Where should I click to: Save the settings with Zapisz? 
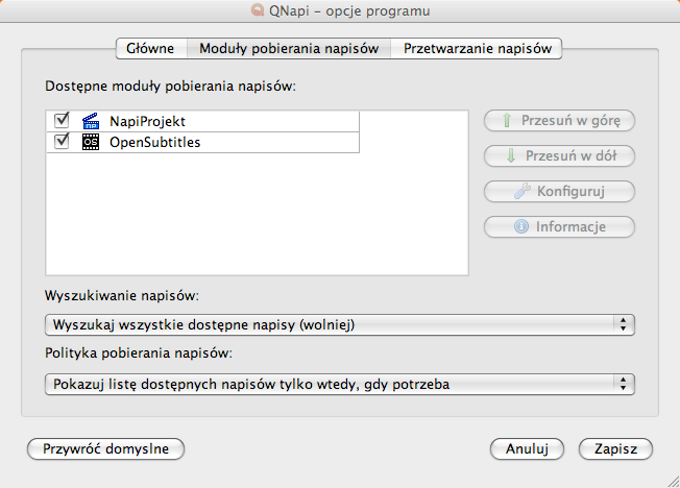point(616,449)
